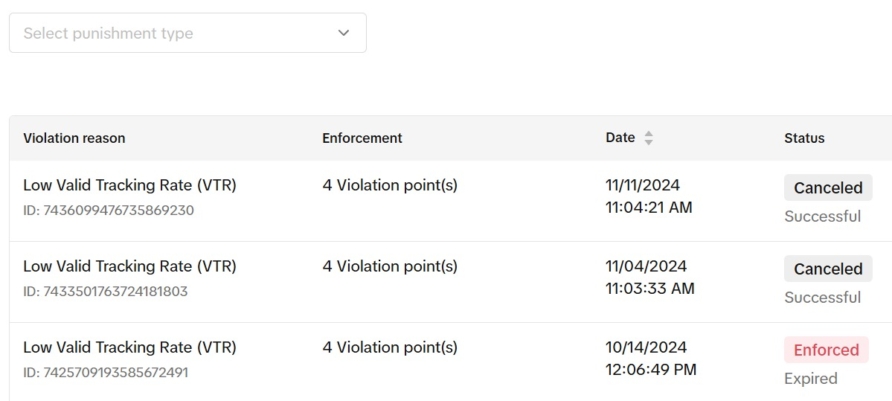Image resolution: width=892 pixels, height=401 pixels.
Task: Open the Select punishment type dropdown
Action: 187,33
